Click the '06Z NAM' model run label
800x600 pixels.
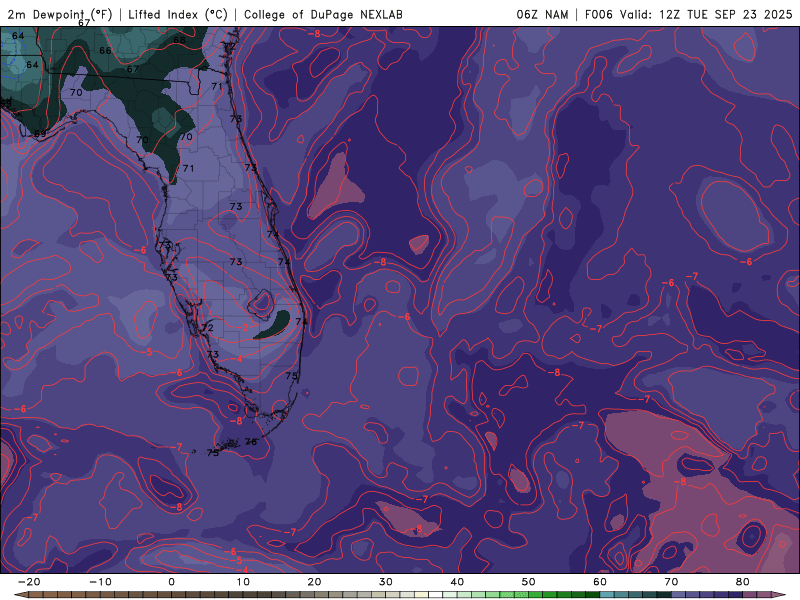point(542,15)
